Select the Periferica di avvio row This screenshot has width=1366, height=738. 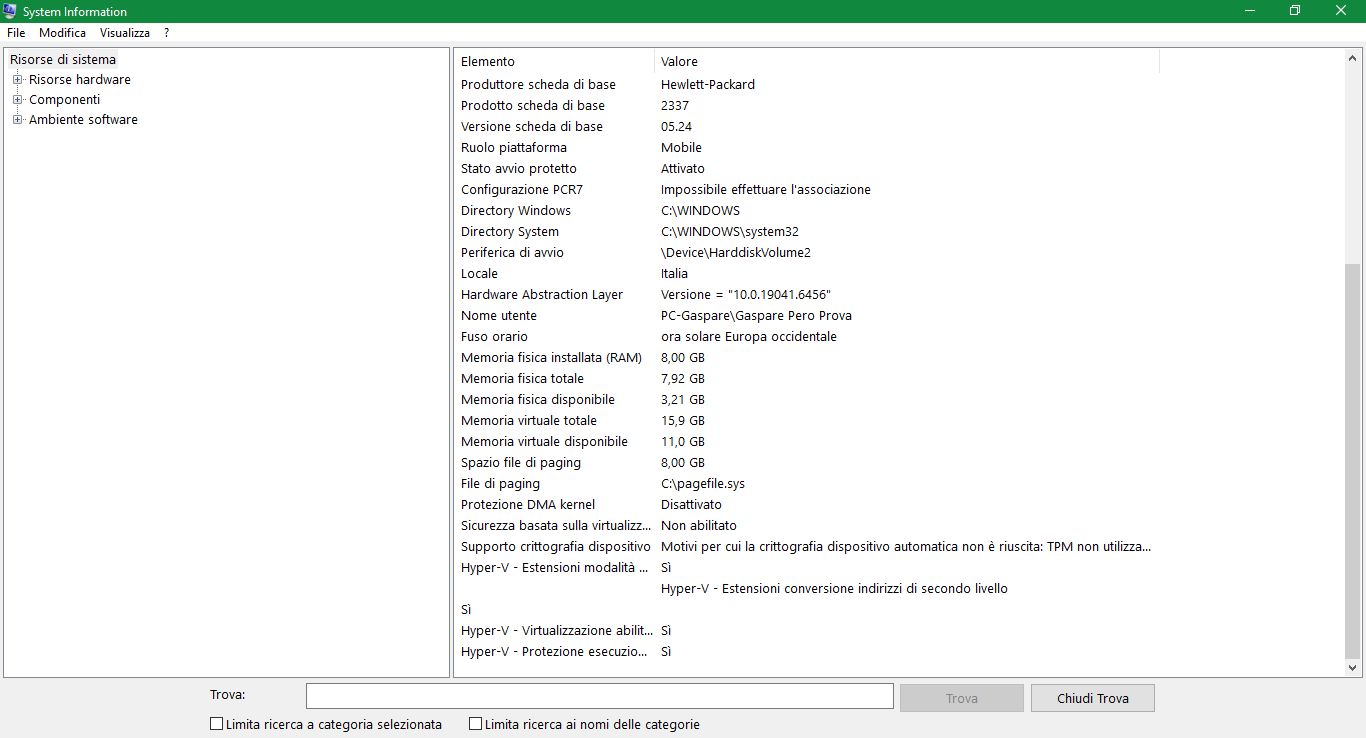coord(806,252)
